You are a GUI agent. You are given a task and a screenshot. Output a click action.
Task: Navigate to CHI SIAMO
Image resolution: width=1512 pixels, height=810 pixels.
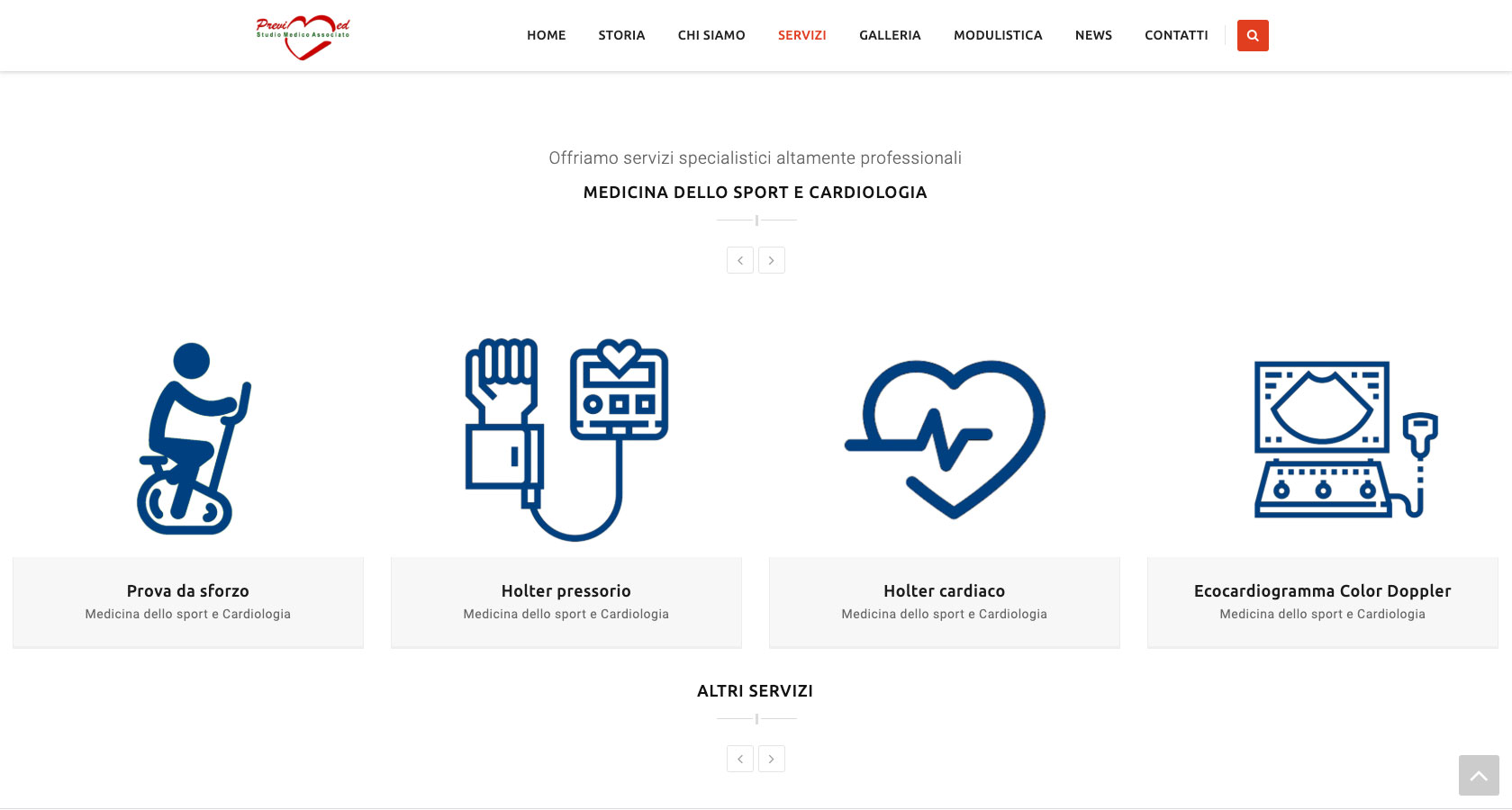pos(711,35)
